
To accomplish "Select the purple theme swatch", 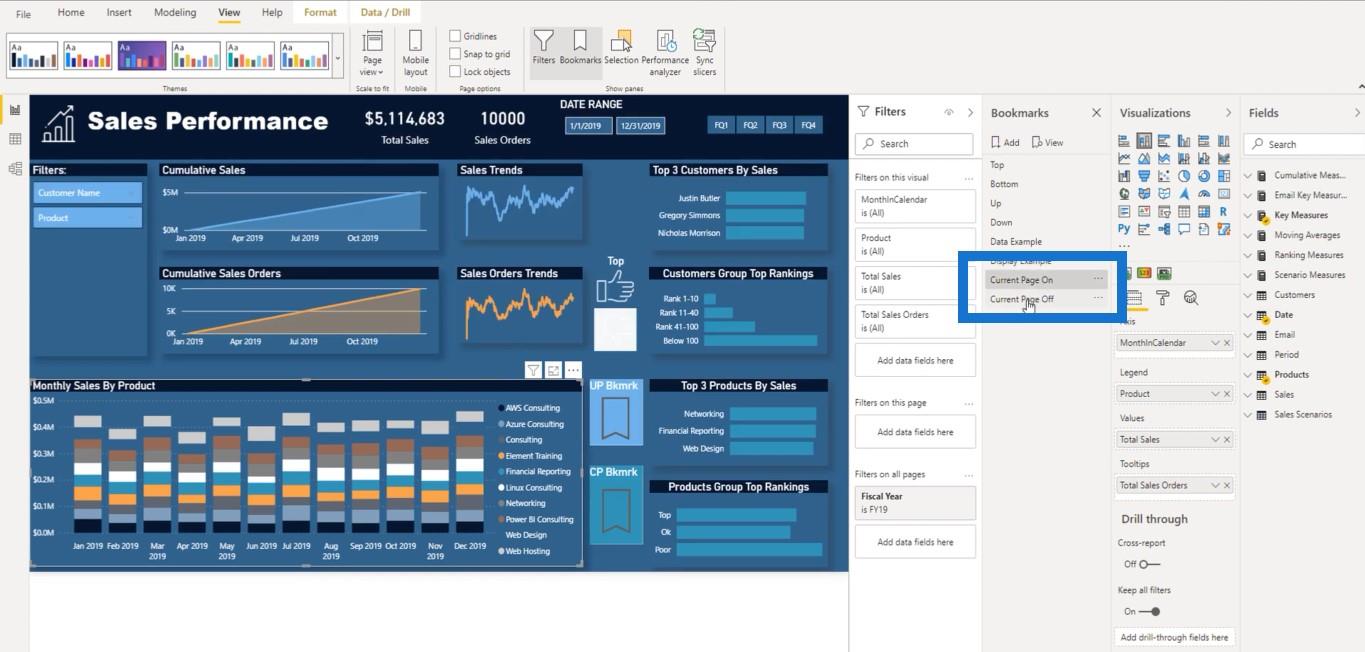I will coord(141,55).
